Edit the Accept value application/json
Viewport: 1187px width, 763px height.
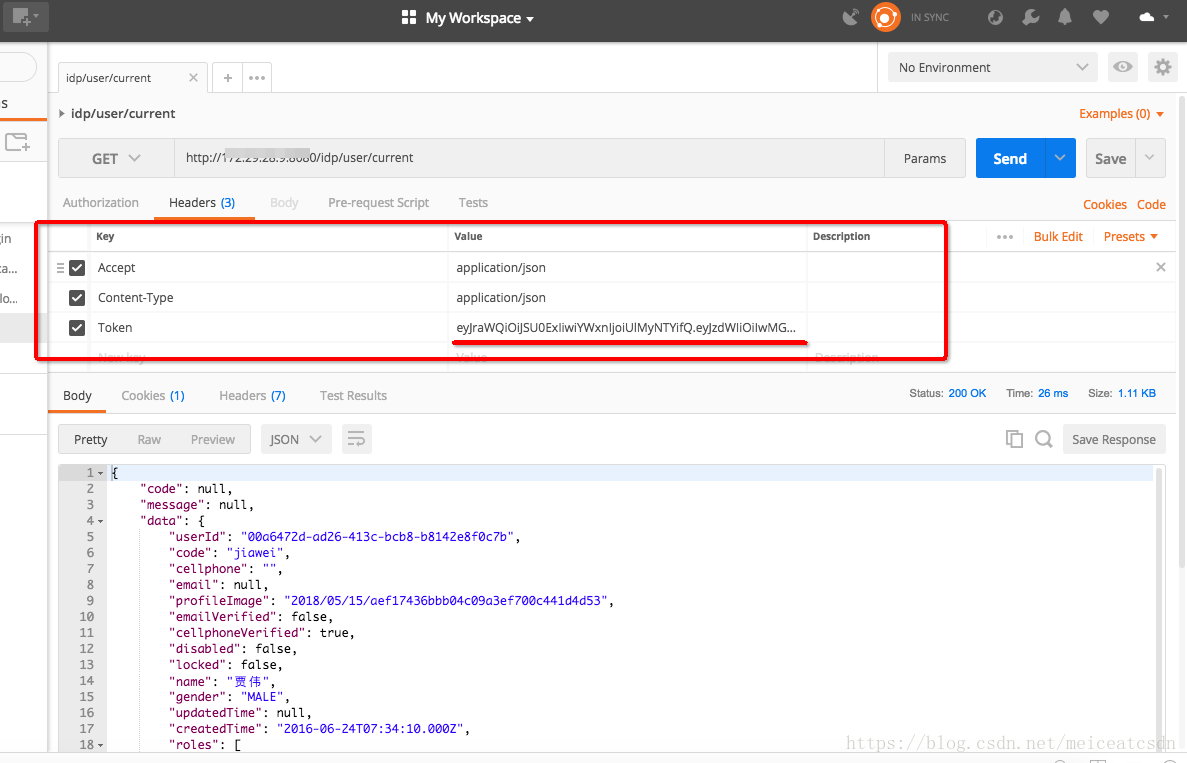coord(627,268)
